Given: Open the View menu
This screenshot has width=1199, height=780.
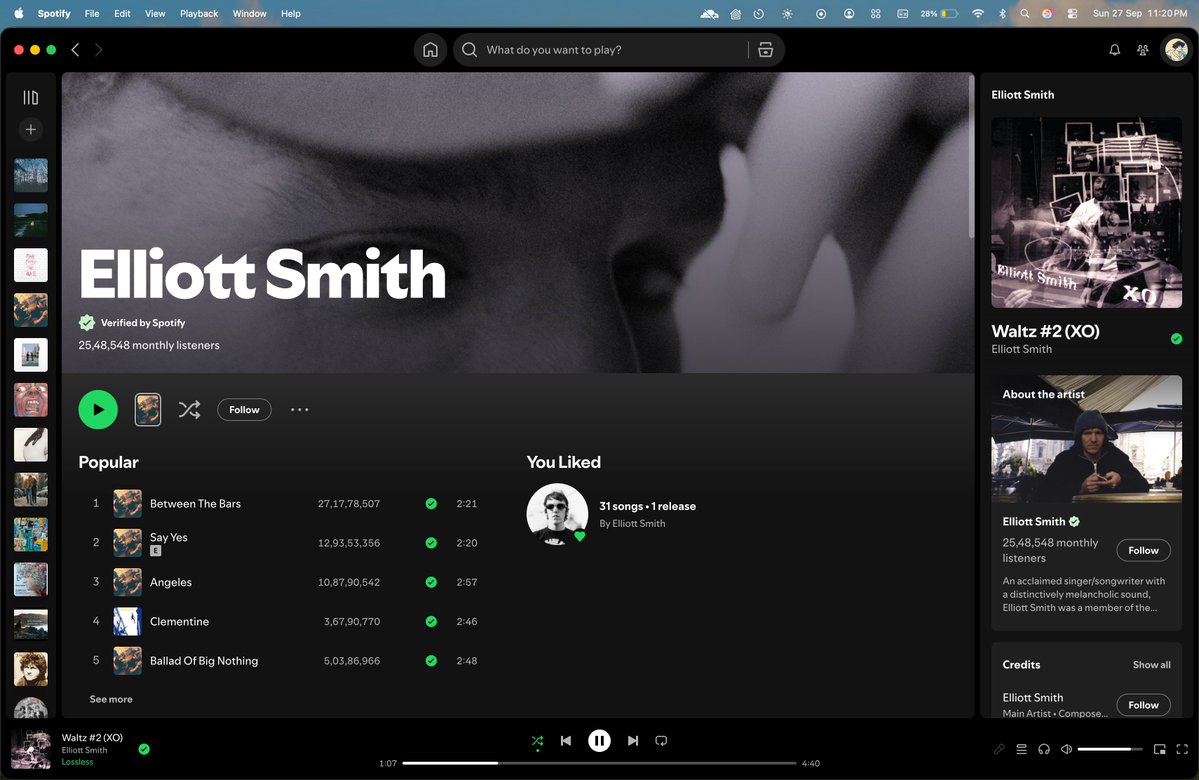Looking at the screenshot, I should point(155,14).
